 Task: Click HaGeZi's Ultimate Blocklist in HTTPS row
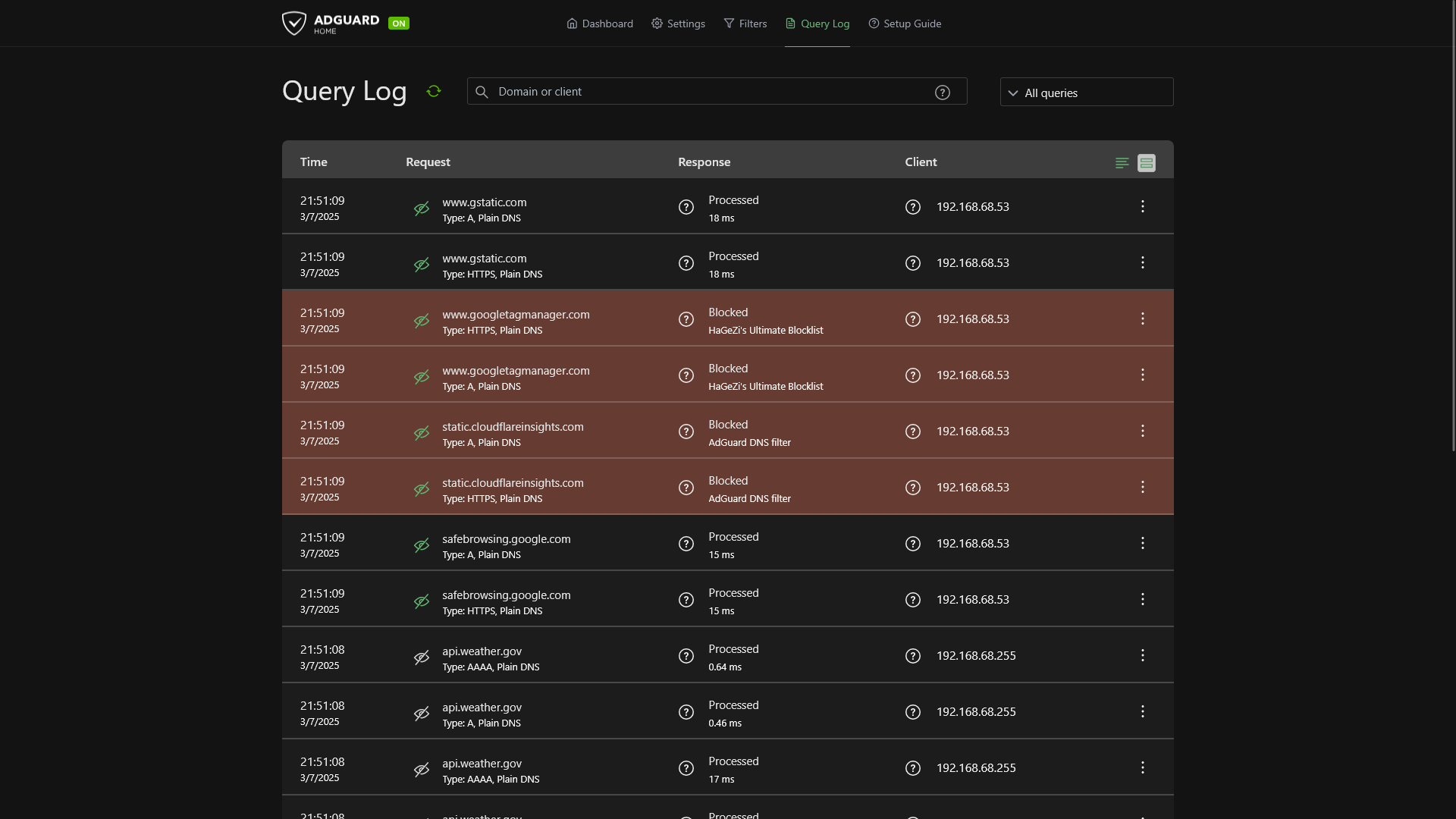pyautogui.click(x=766, y=331)
